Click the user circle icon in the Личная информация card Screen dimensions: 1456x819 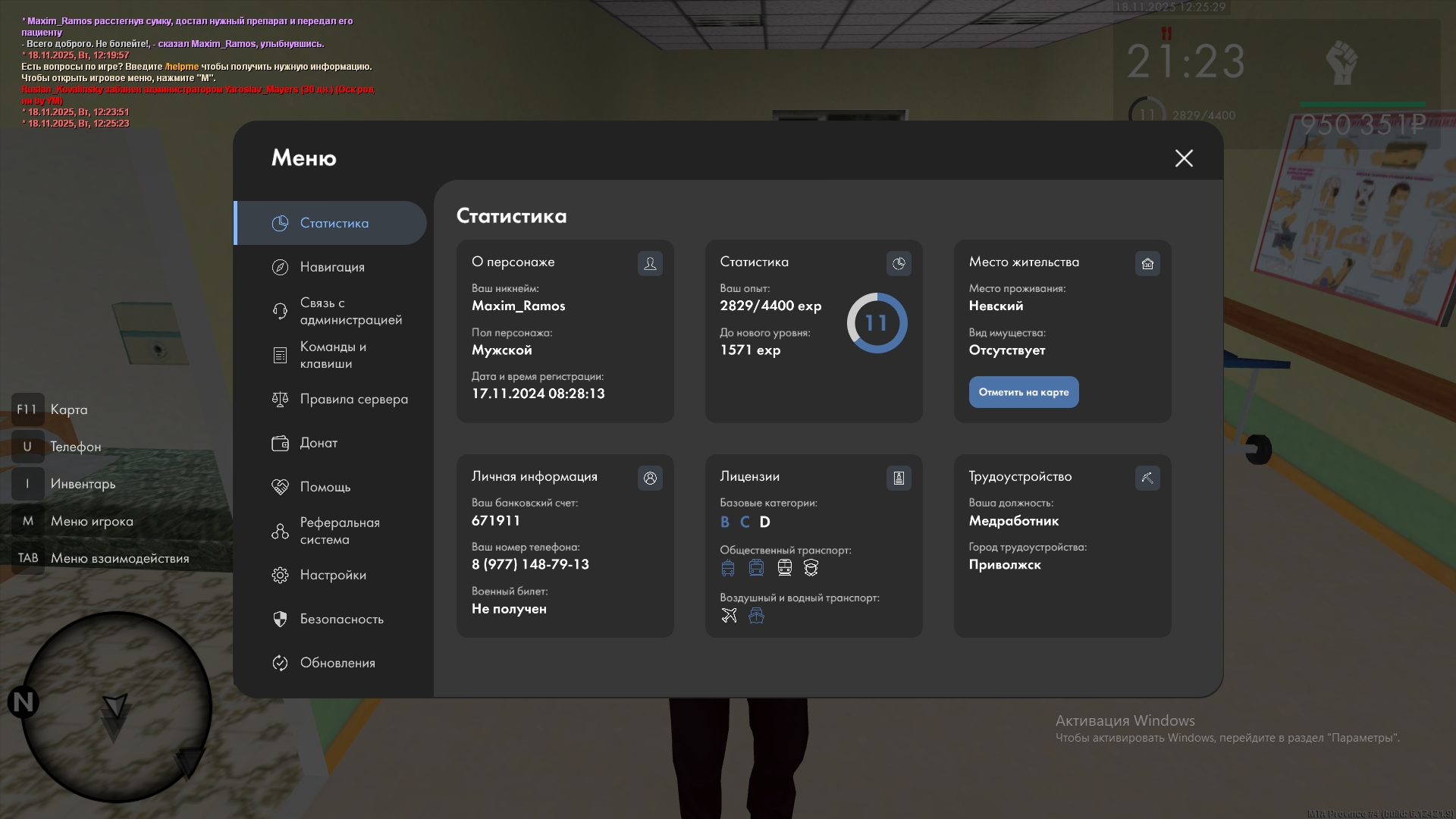pyautogui.click(x=650, y=478)
